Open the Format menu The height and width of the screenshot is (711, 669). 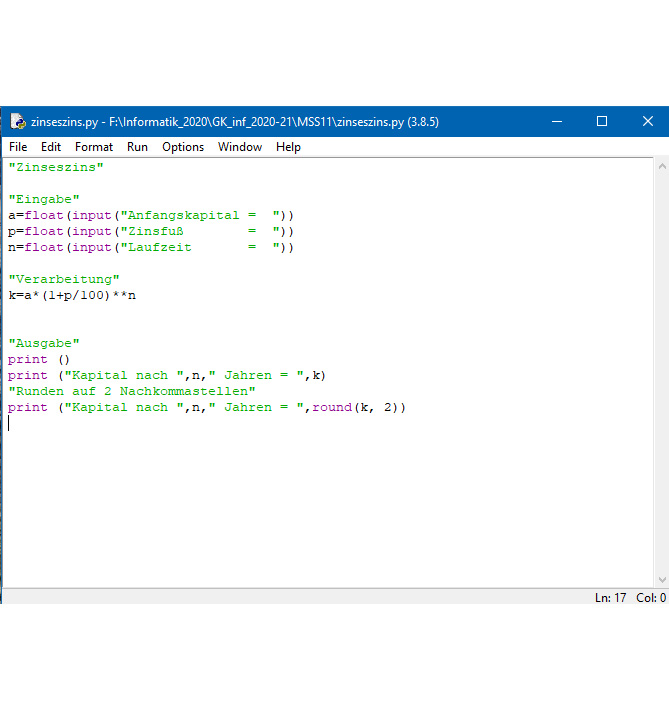(x=94, y=147)
